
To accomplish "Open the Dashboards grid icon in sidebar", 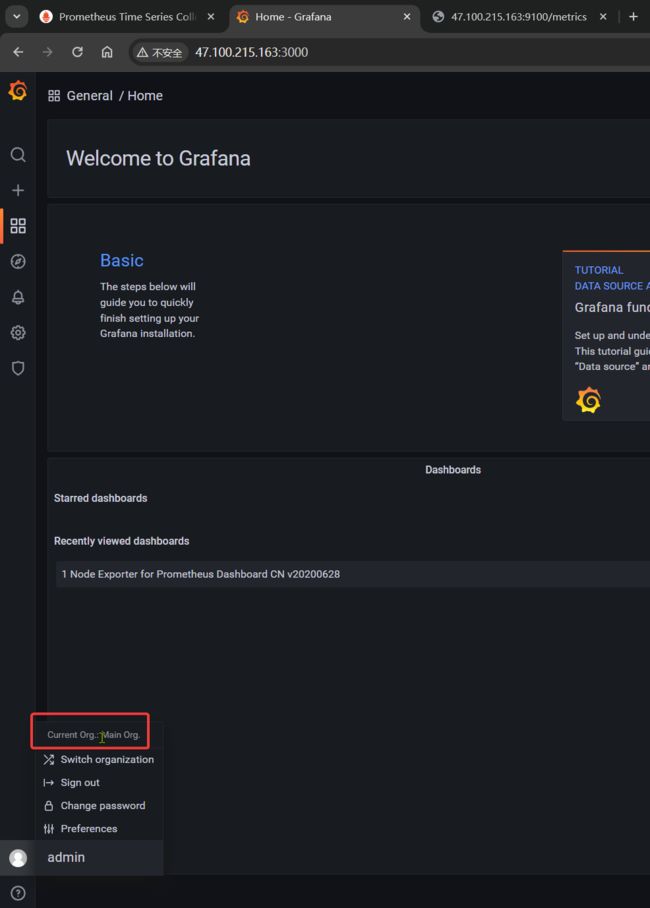I will pyautogui.click(x=18, y=226).
